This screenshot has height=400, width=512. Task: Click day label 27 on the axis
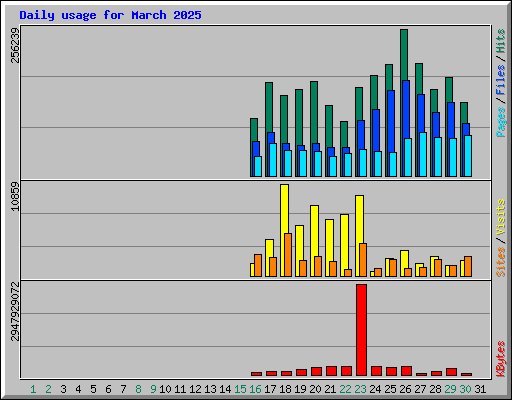[x=420, y=389]
